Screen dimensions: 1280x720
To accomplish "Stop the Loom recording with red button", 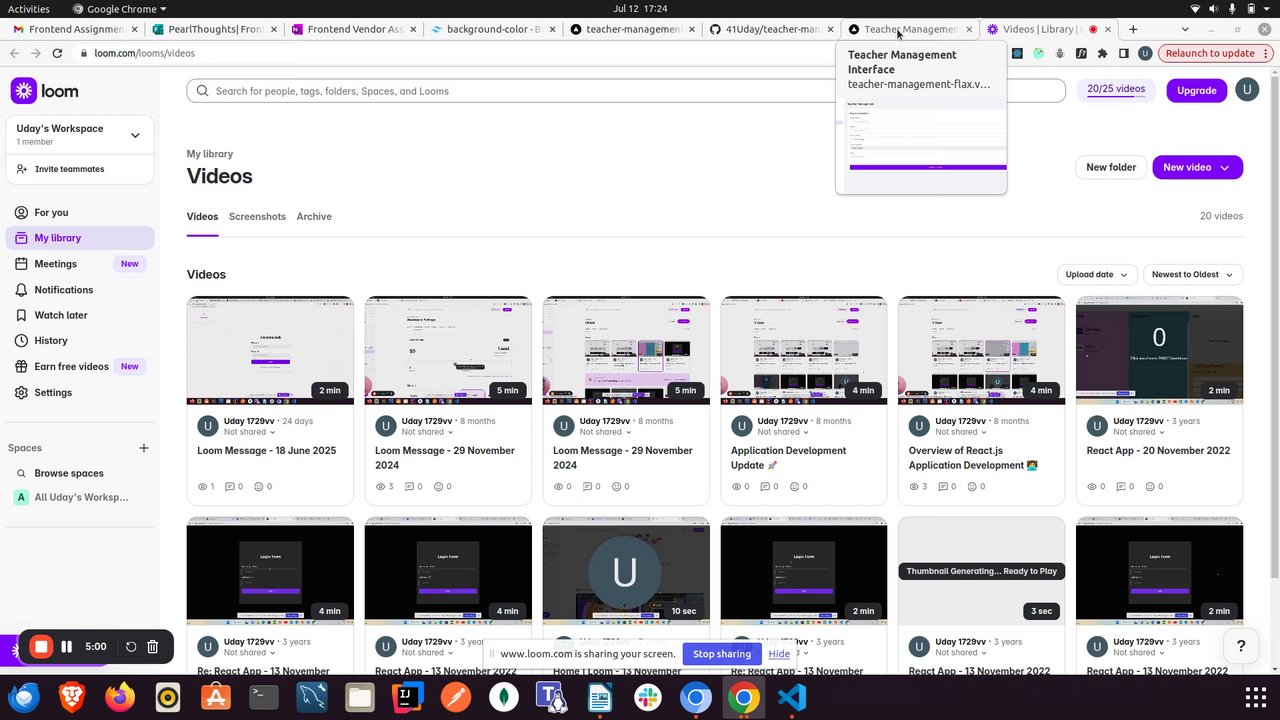I will click(41, 647).
